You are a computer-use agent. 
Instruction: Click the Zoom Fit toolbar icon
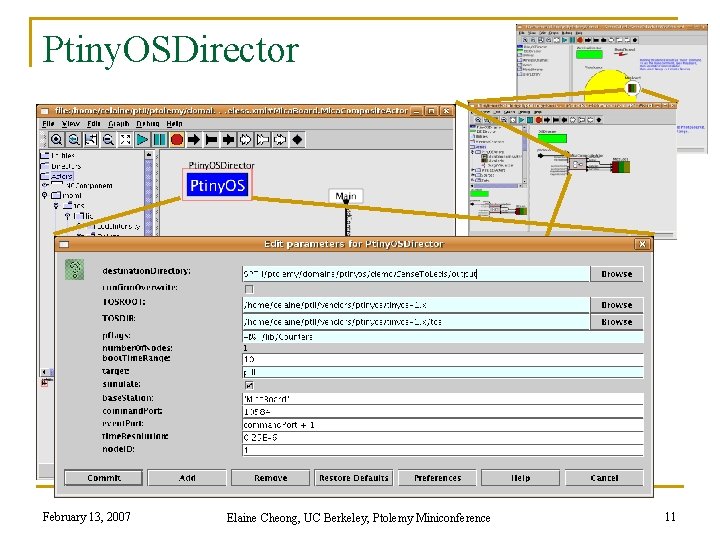[x=91, y=139]
